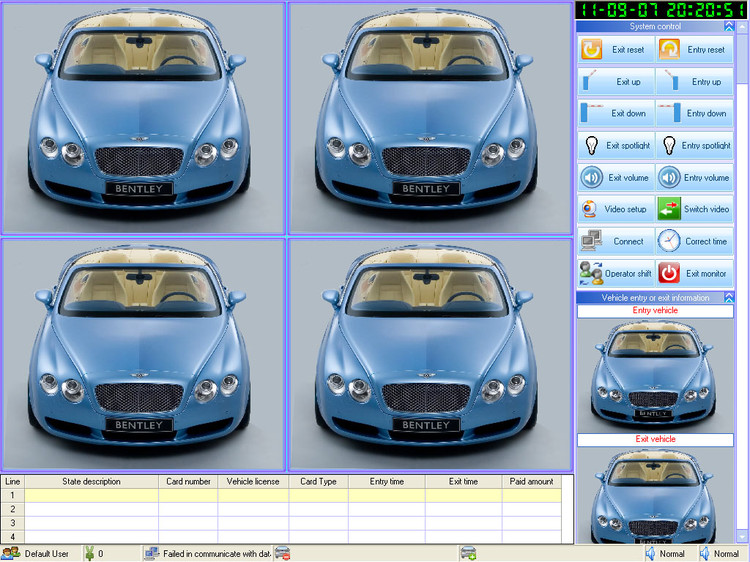The height and width of the screenshot is (562, 750).
Task: Click scrollbar down arrow in right panel
Action: [742, 538]
